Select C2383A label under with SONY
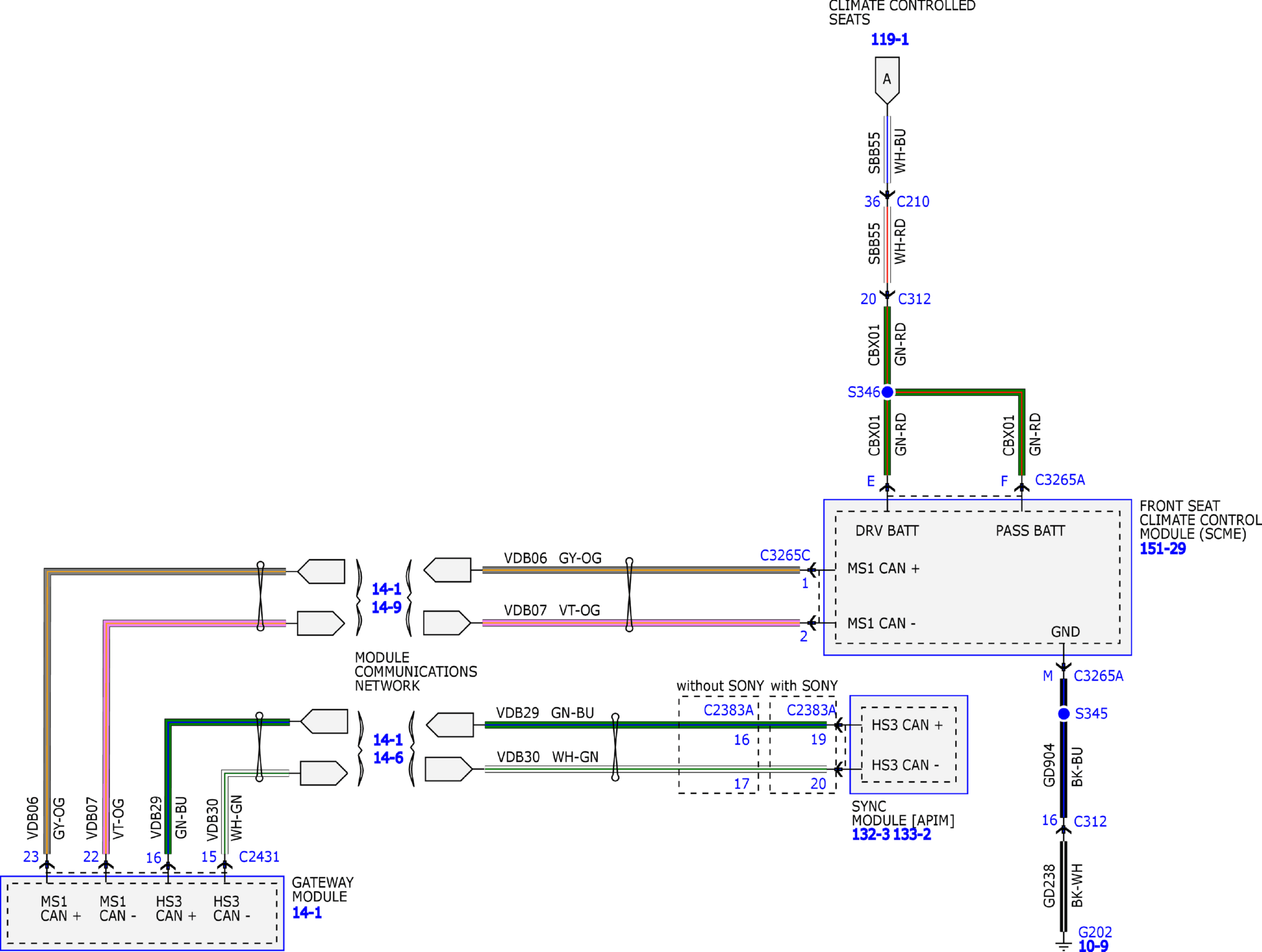Screen dimensions: 1262x952 [x=811, y=711]
